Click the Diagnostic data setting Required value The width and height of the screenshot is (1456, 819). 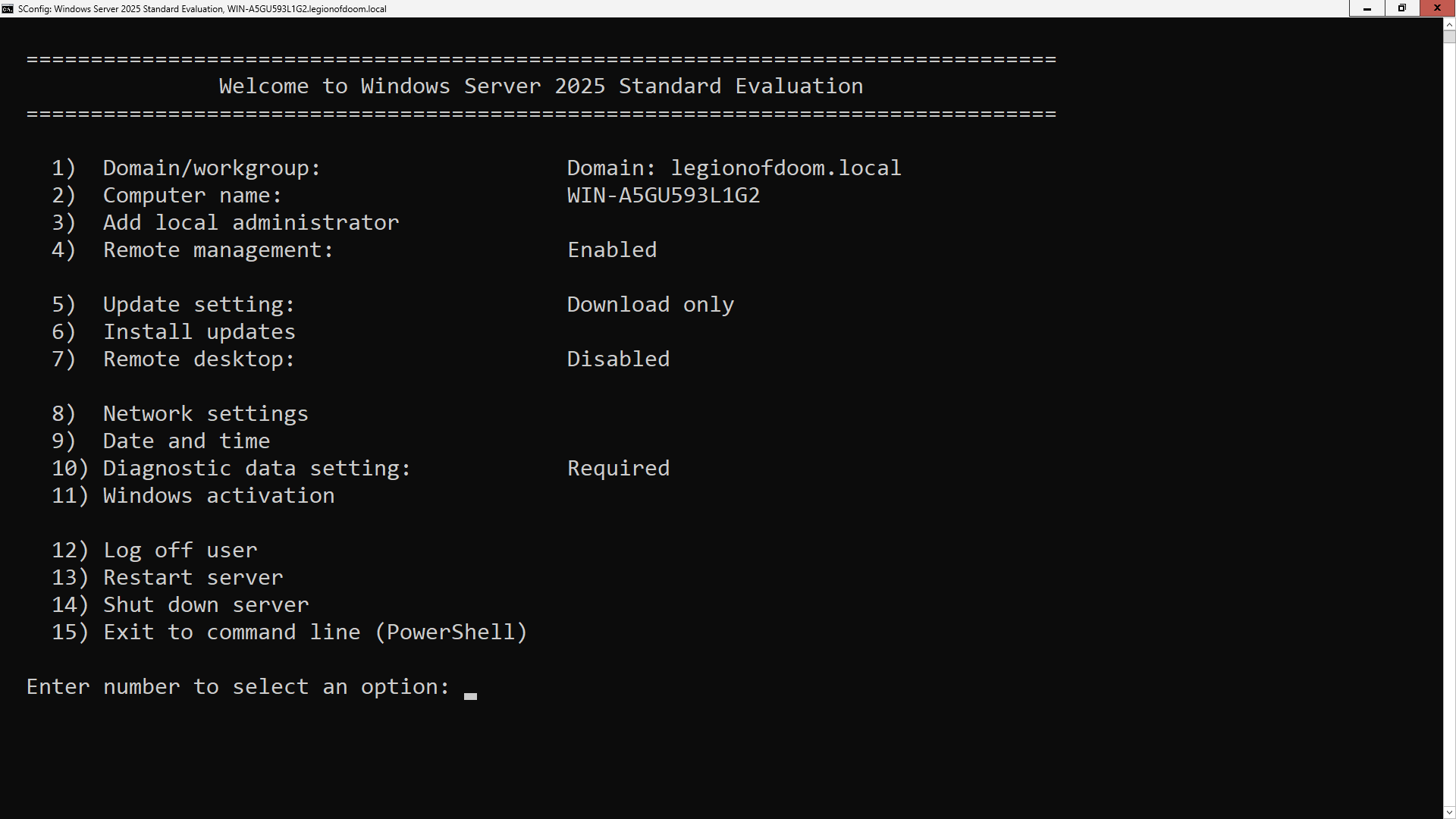tap(618, 469)
